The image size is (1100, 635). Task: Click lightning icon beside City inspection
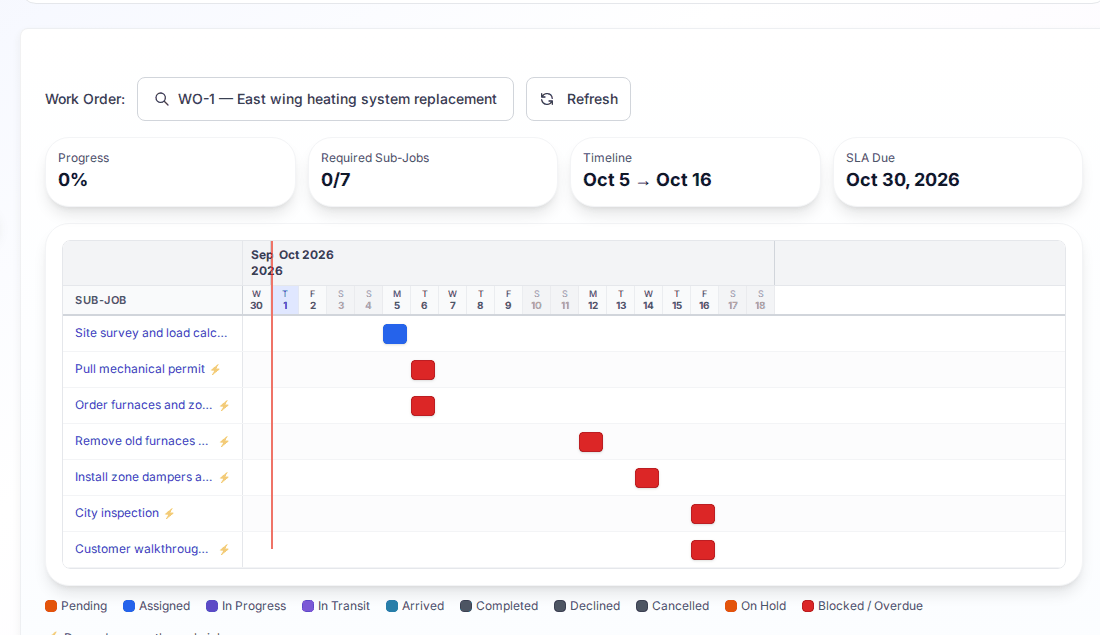(169, 514)
